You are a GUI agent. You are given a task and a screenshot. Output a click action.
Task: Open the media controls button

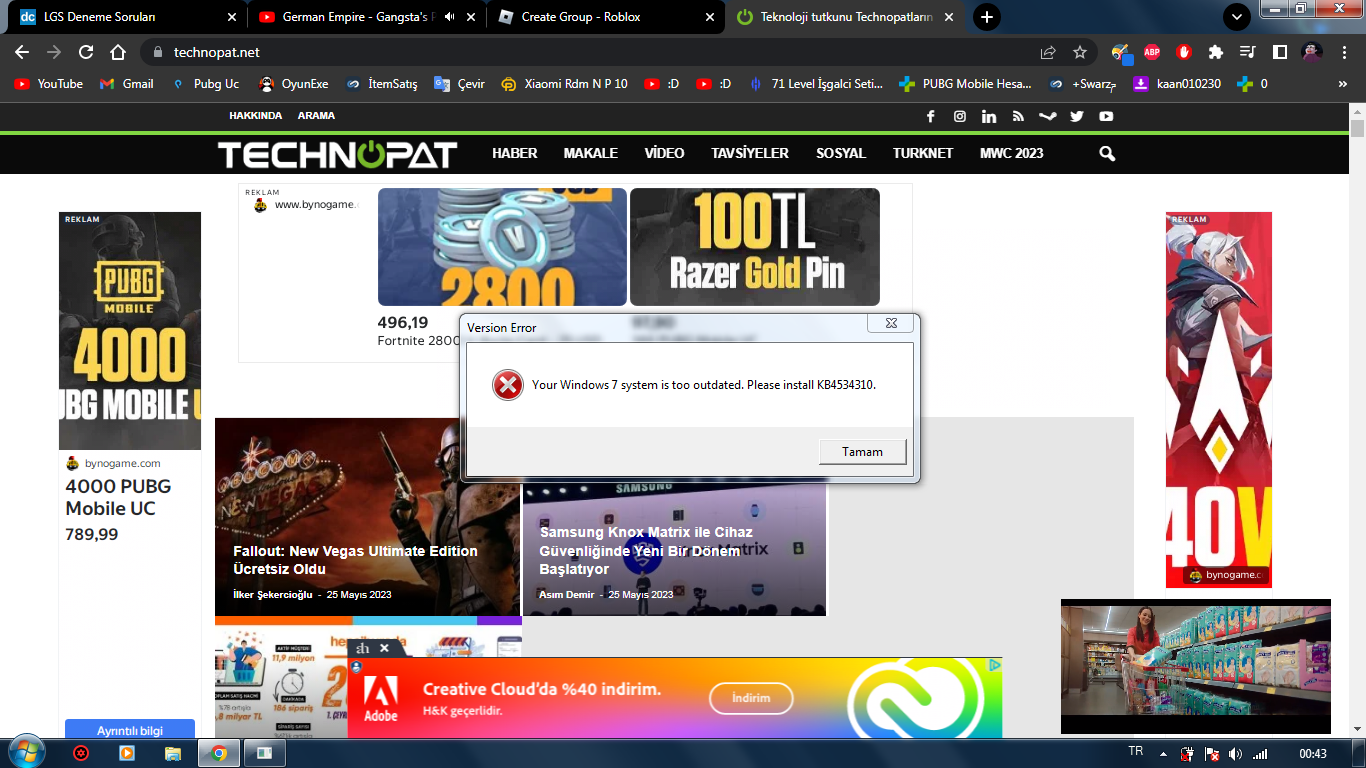coord(1248,52)
